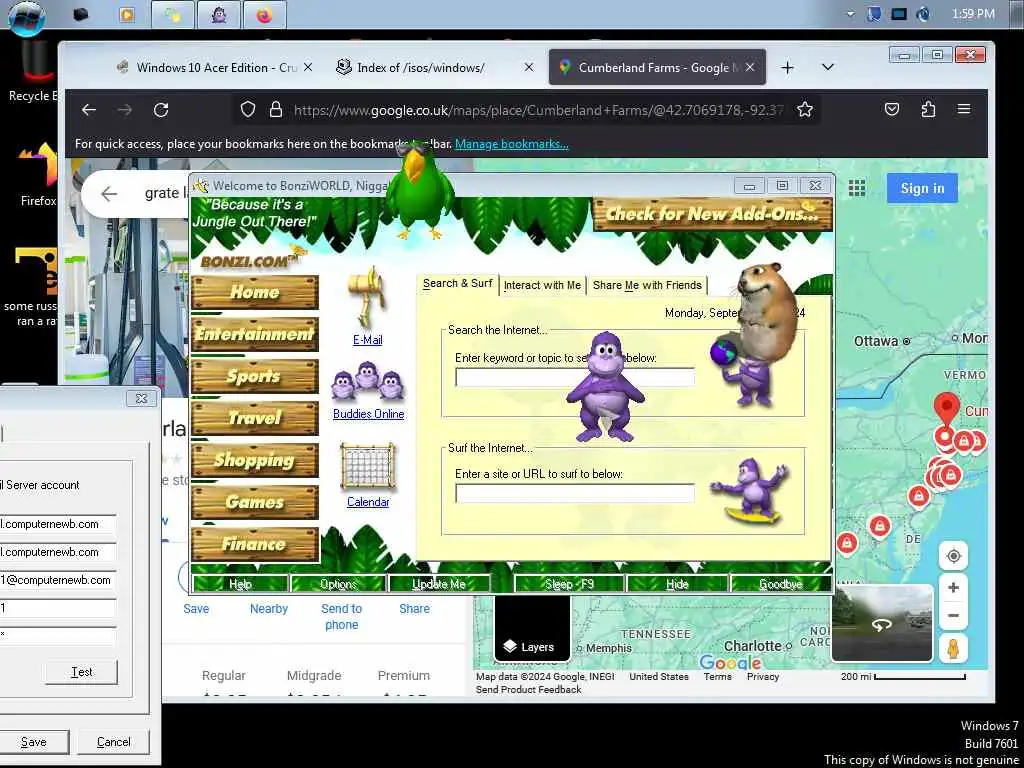1024x768 pixels.
Task: Click the BonziWORLD Options button
Action: (338, 584)
